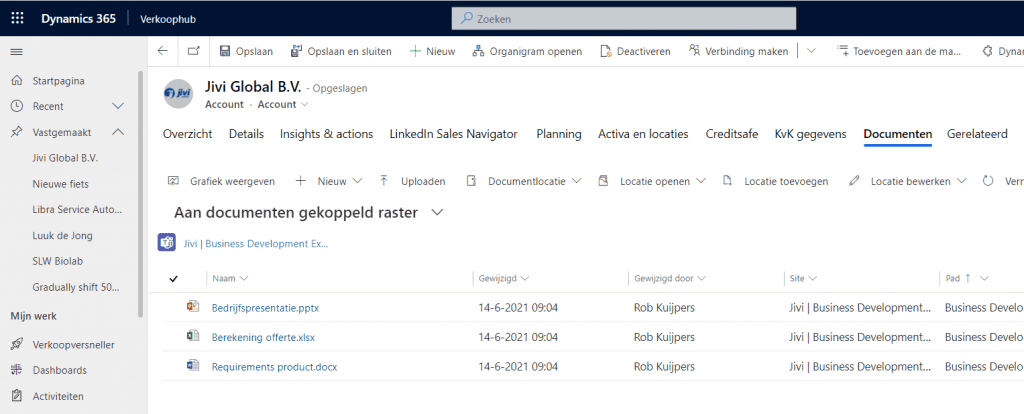Expand the Recent section chevron
Viewport: 1024px width, 414px height.
[x=118, y=106]
